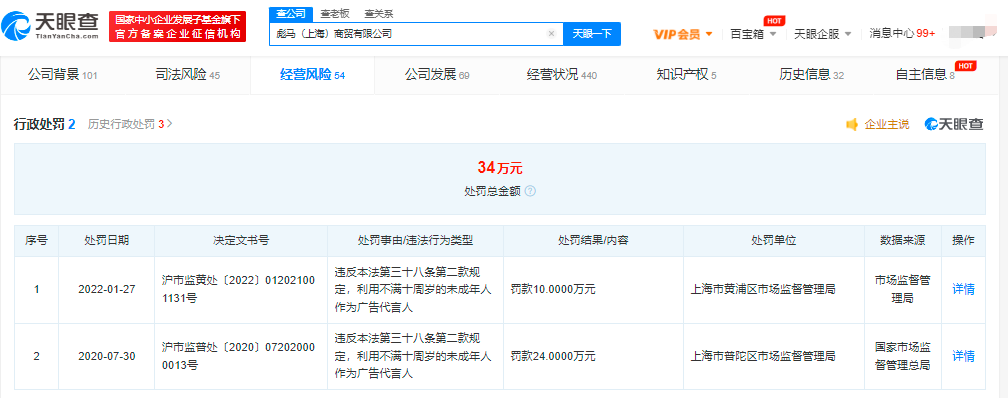Select the 查关系 search tab

tap(379, 13)
